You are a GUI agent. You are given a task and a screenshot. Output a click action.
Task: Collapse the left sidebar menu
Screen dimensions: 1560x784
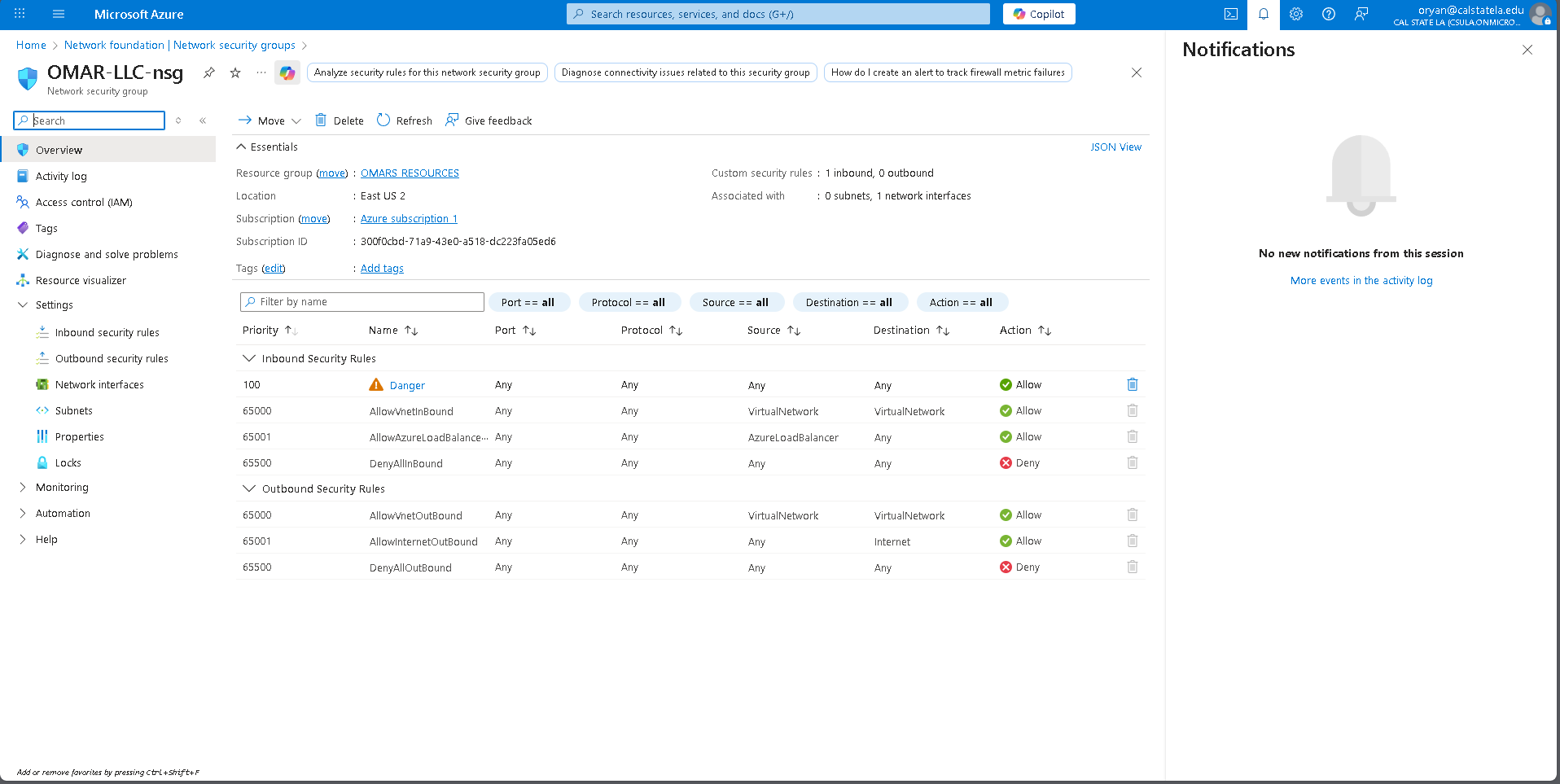(x=203, y=120)
